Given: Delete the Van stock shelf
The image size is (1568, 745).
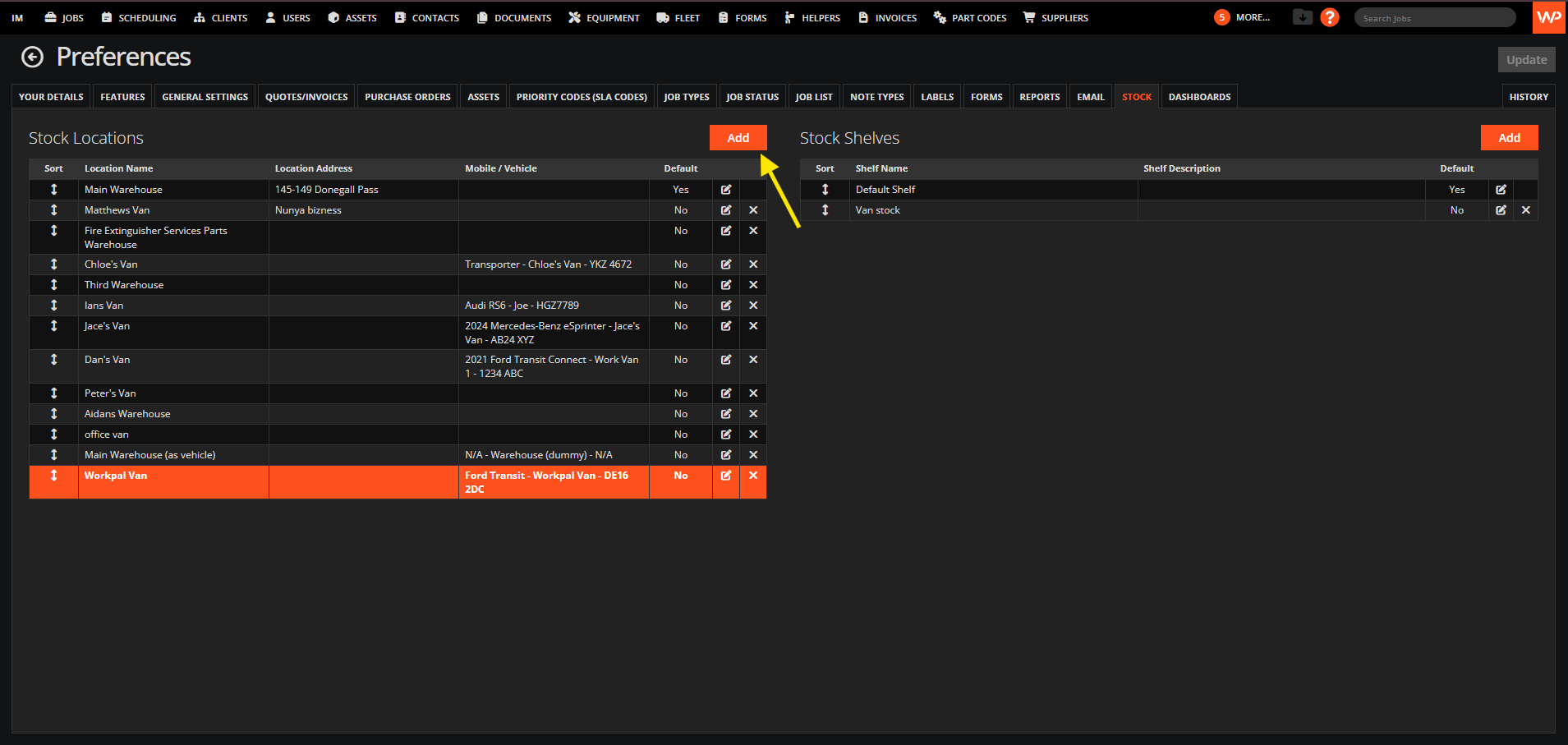Looking at the screenshot, I should click(x=1526, y=210).
